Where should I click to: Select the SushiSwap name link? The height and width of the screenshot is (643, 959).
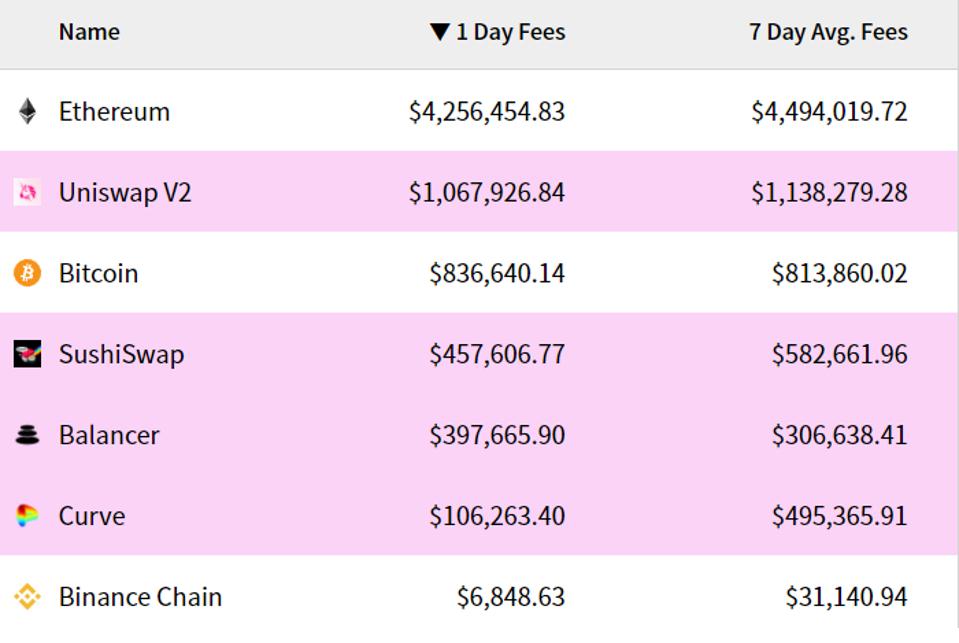coord(121,354)
